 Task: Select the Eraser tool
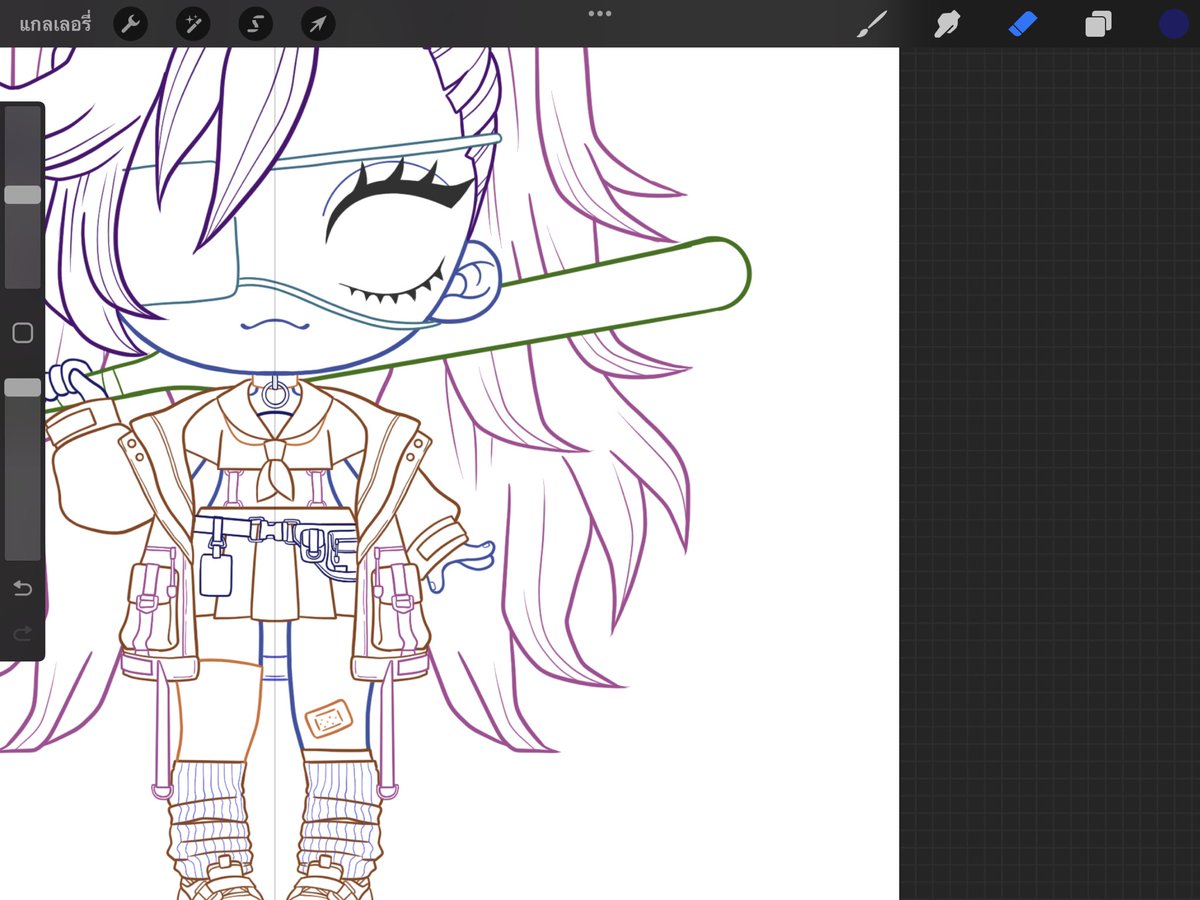(x=1023, y=24)
